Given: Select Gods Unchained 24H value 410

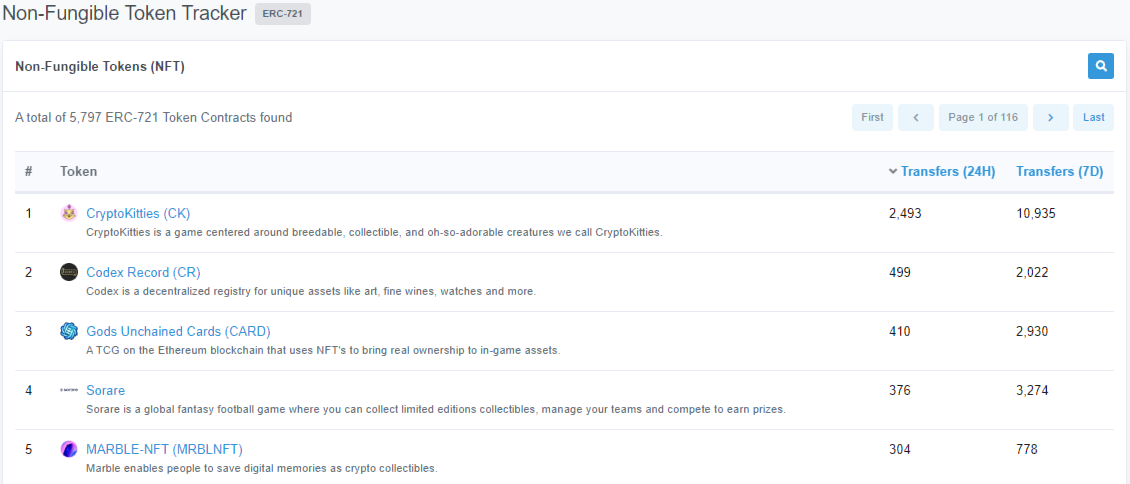Looking at the screenshot, I should pos(900,331).
